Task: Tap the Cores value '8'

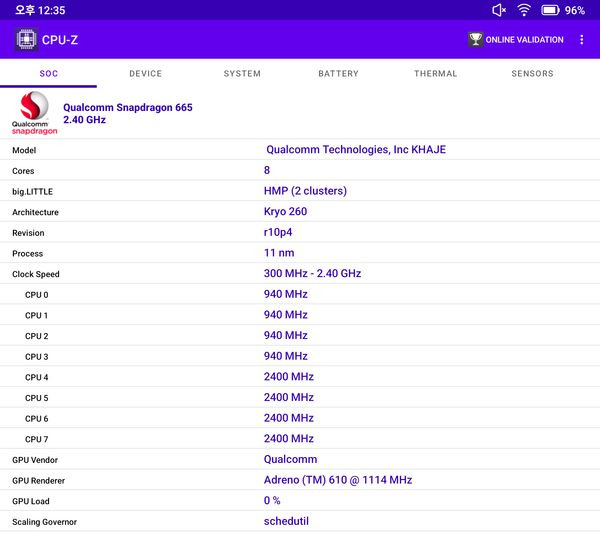Action: [267, 170]
